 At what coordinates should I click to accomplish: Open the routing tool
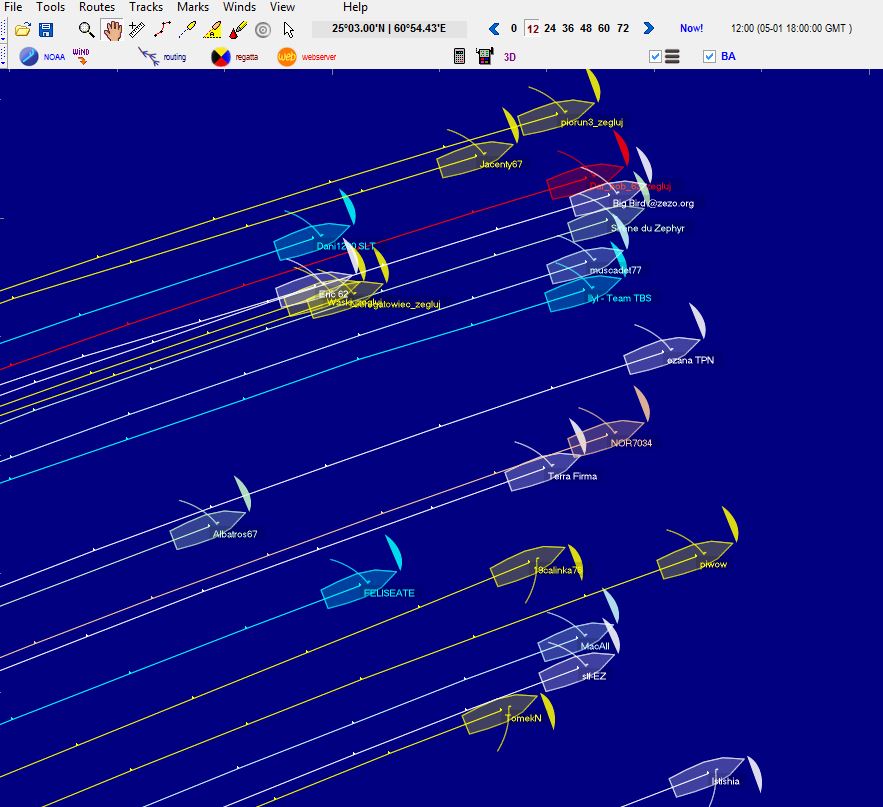(x=161, y=57)
